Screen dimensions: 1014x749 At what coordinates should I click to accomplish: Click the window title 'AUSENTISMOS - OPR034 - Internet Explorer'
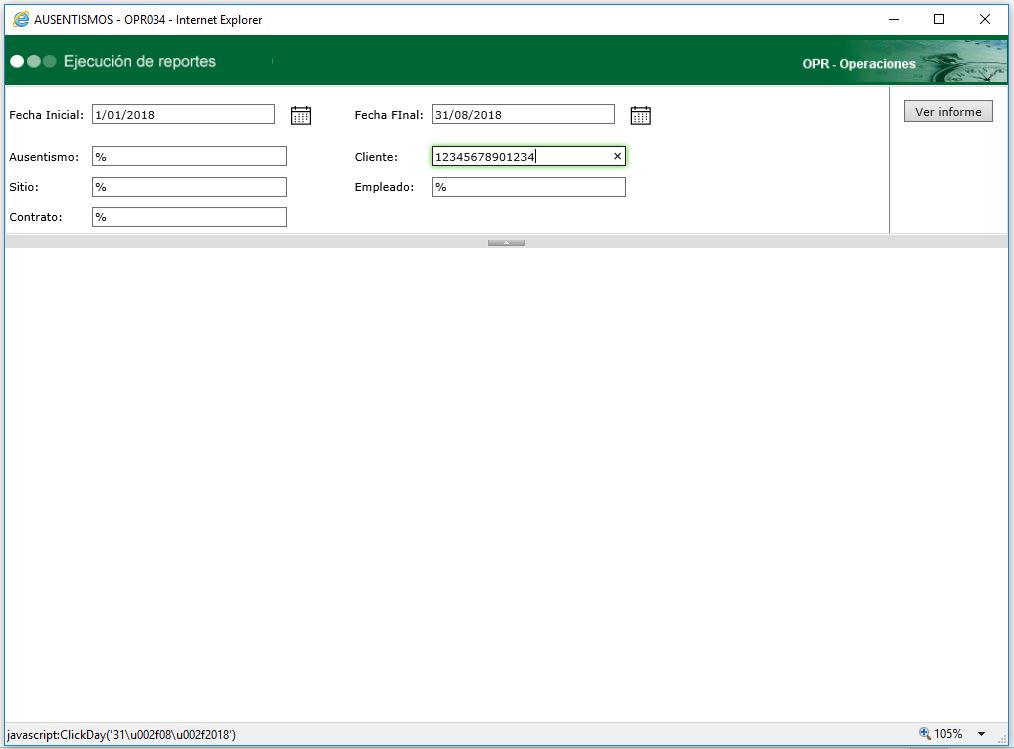point(148,19)
